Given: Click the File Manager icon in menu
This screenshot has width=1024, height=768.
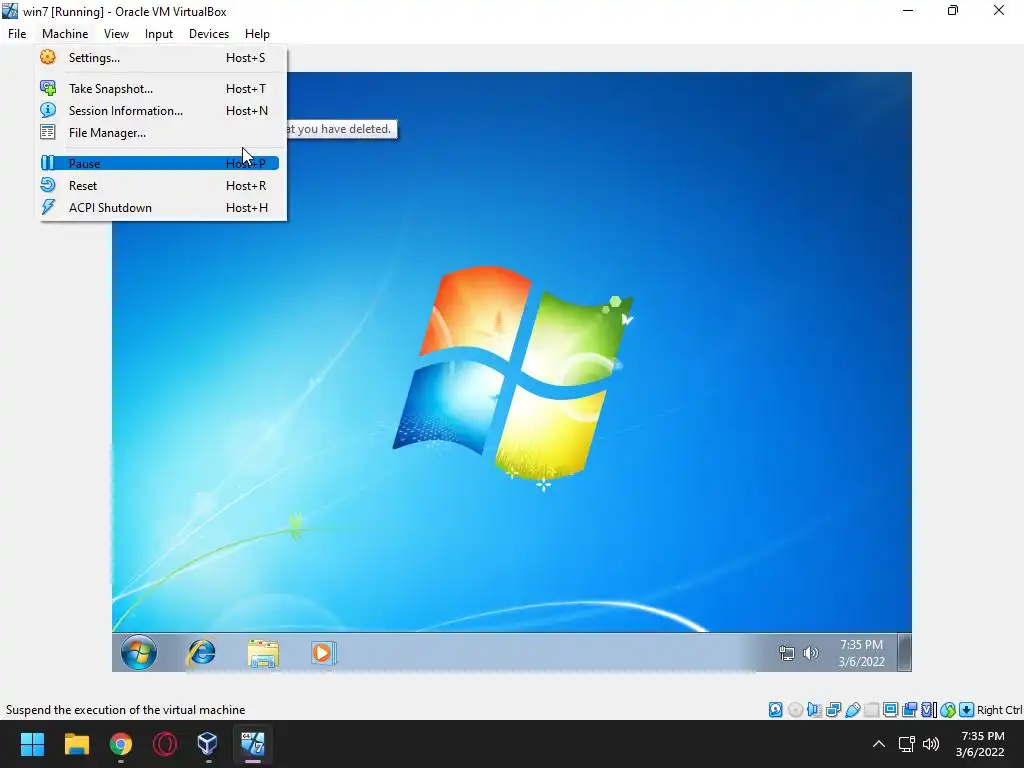Looking at the screenshot, I should 48,133.
